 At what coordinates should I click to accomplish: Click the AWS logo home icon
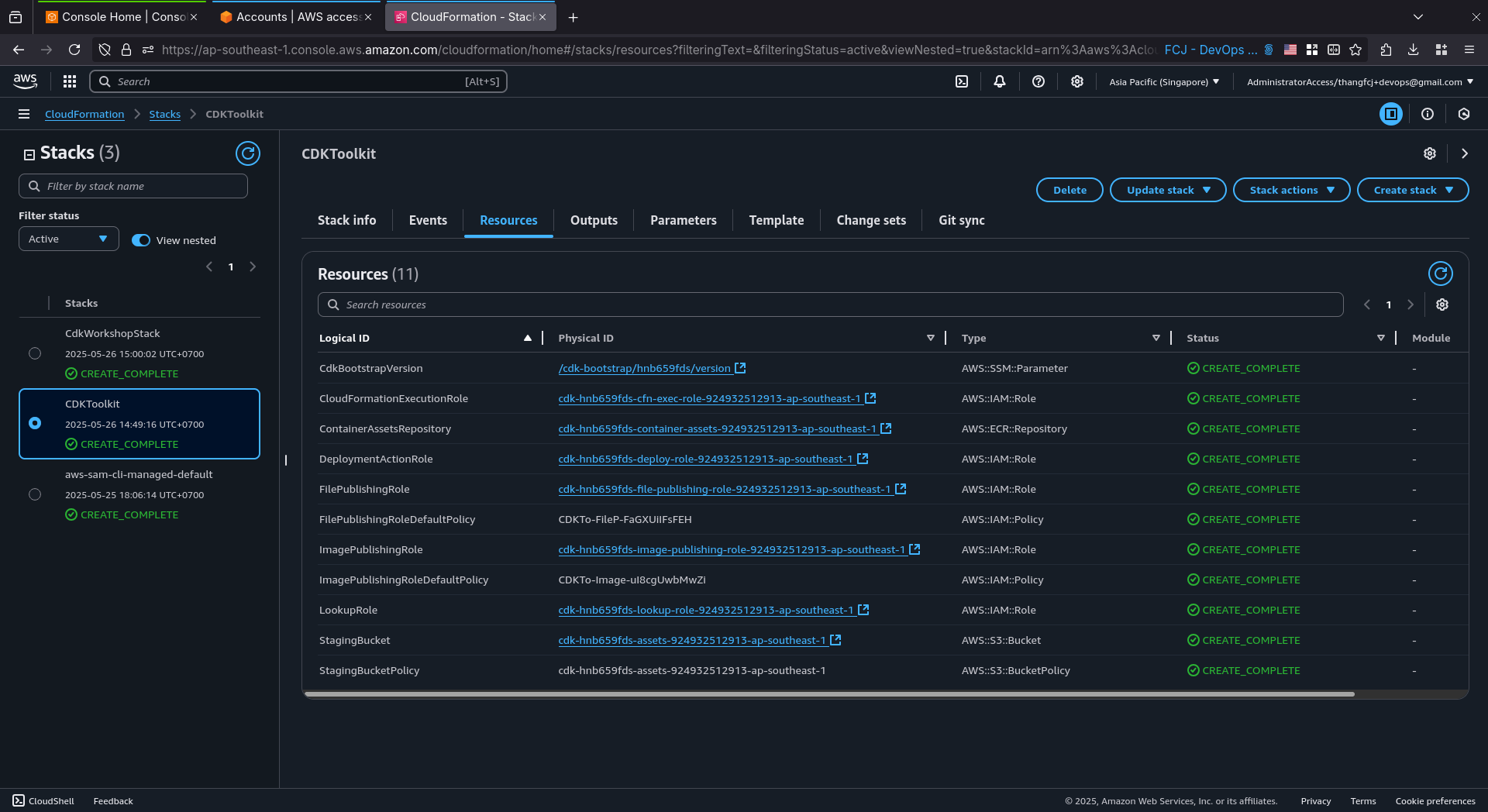[26, 81]
